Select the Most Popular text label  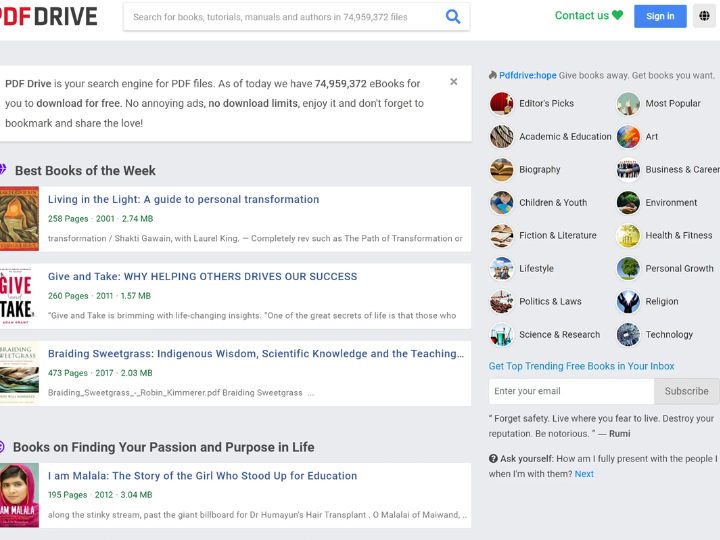click(x=673, y=103)
